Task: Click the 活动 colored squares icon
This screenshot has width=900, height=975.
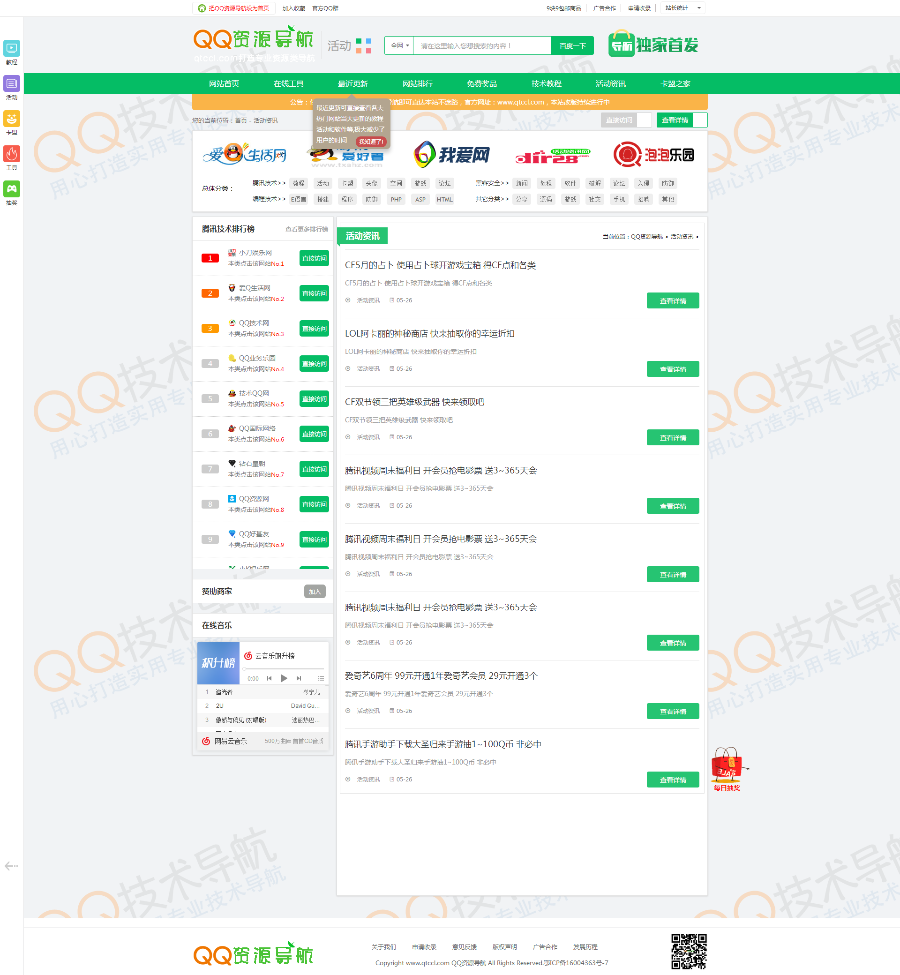Action: (364, 45)
